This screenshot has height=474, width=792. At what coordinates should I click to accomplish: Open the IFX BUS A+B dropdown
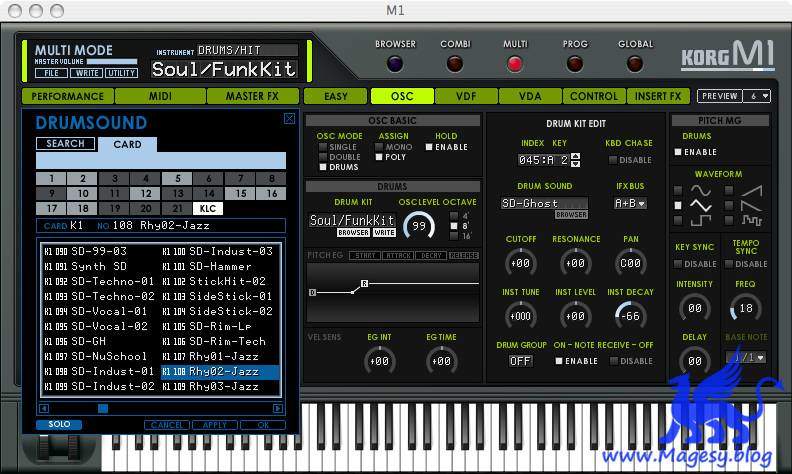[629, 203]
